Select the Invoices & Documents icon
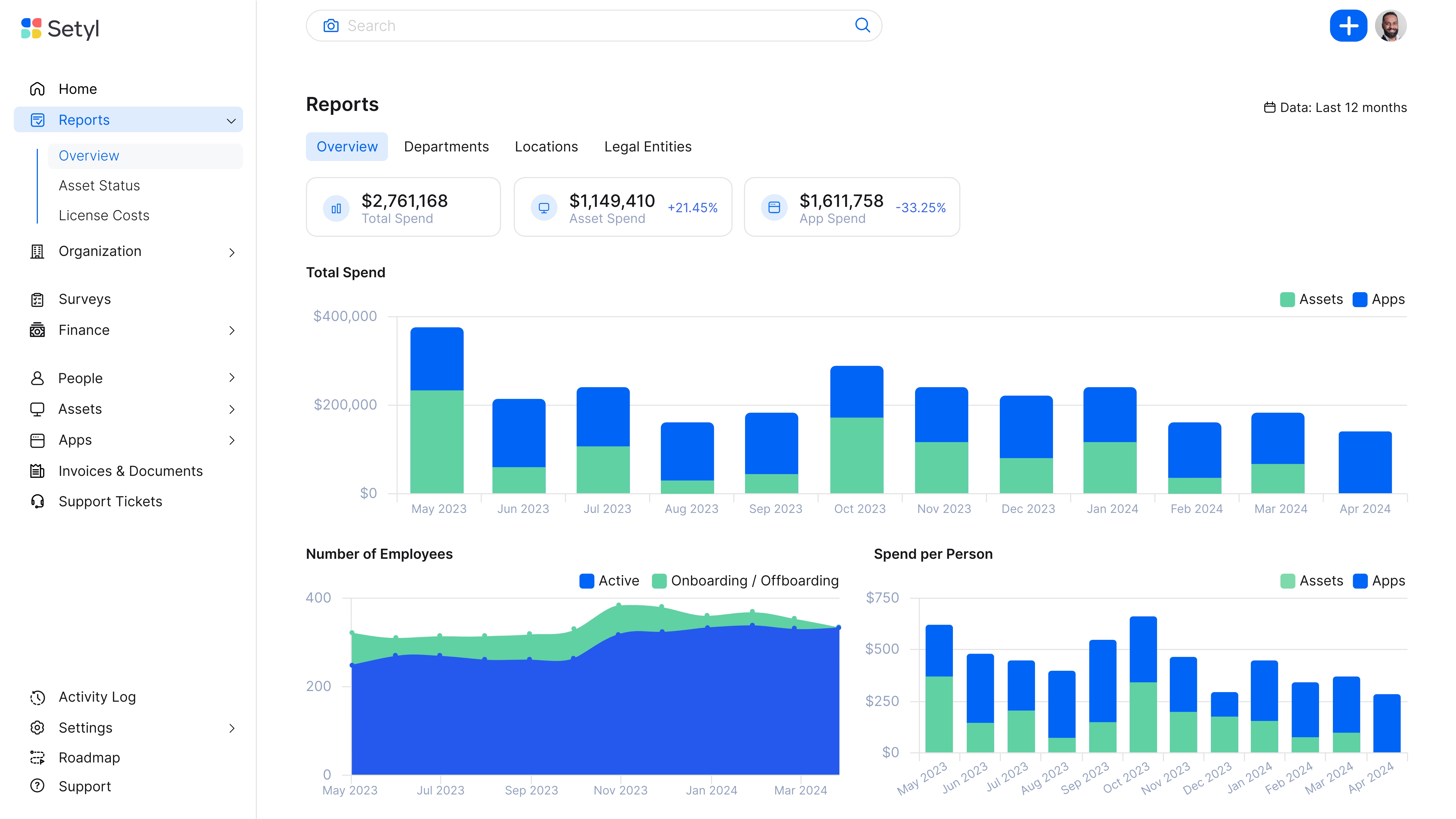 coord(37,471)
